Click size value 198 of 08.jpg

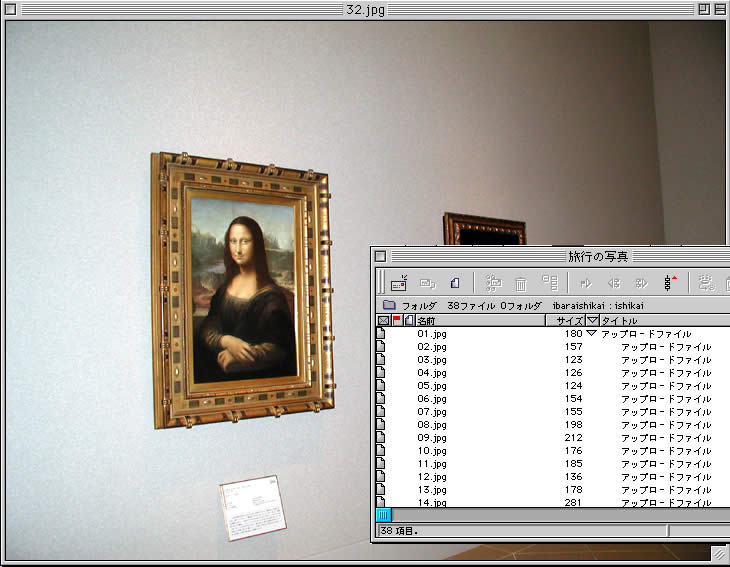coord(573,425)
